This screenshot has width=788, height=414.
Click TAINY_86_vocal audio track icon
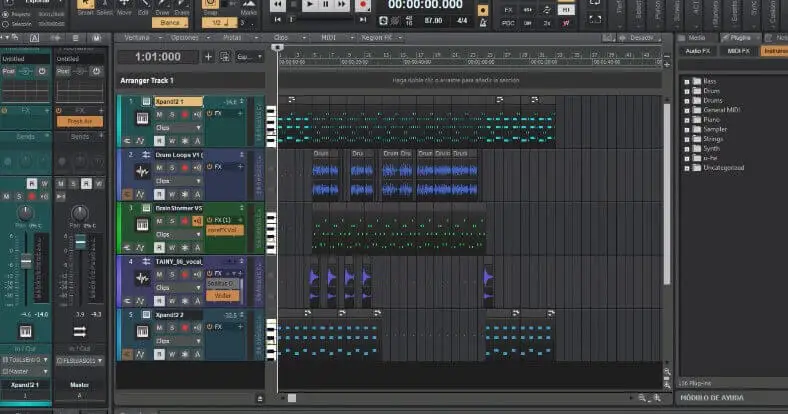(x=142, y=278)
